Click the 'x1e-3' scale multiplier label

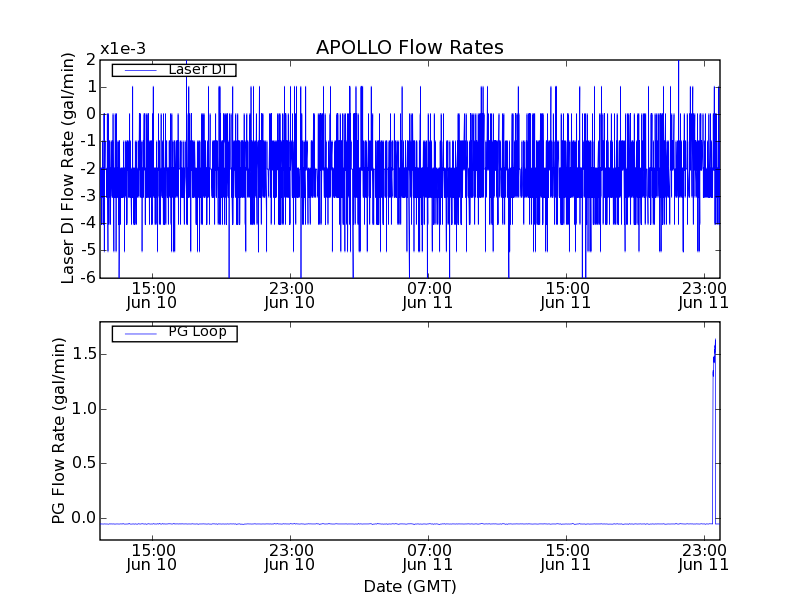(x=123, y=49)
